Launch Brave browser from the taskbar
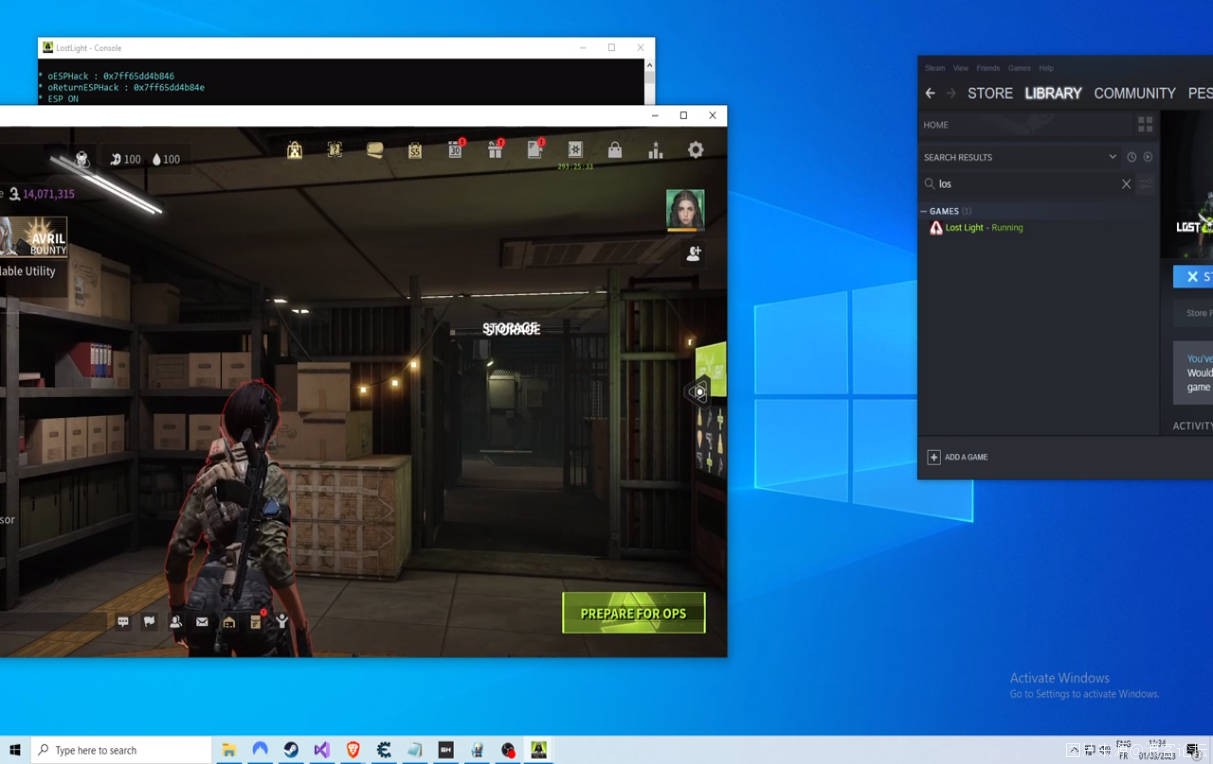The width and height of the screenshot is (1213, 764). pos(353,750)
